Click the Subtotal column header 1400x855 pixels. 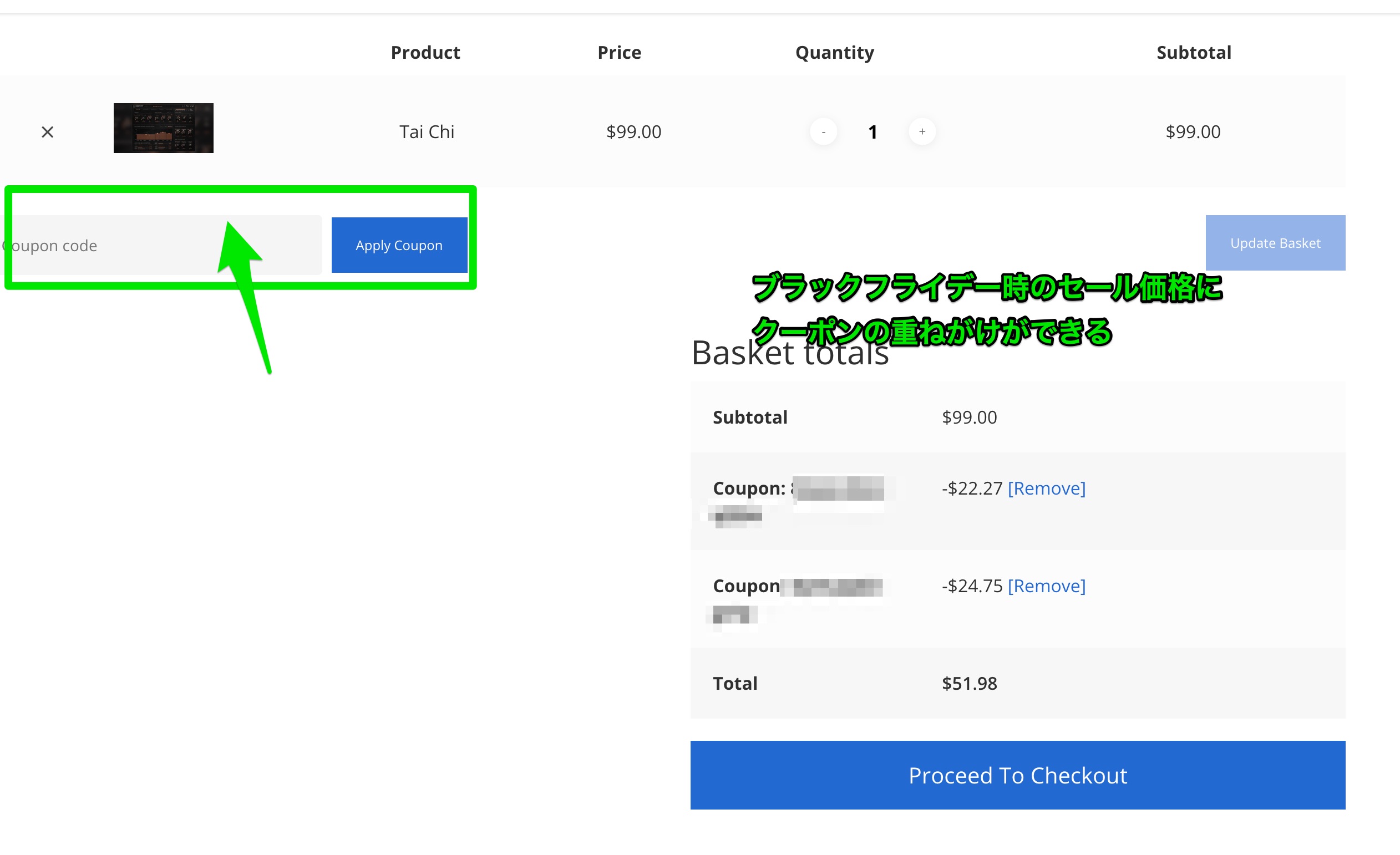pyautogui.click(x=1193, y=52)
